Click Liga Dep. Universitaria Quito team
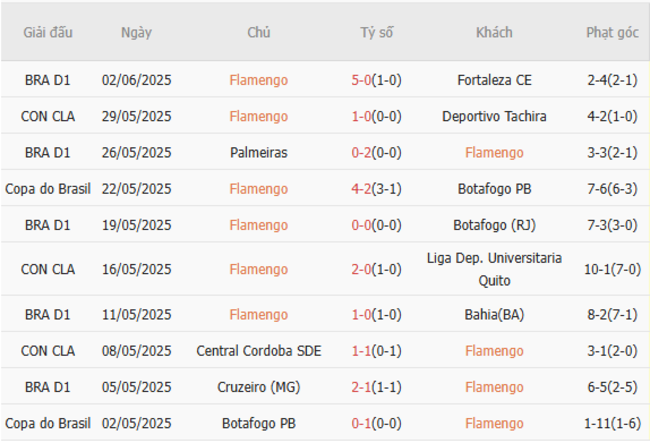The image size is (650, 443). (494, 269)
